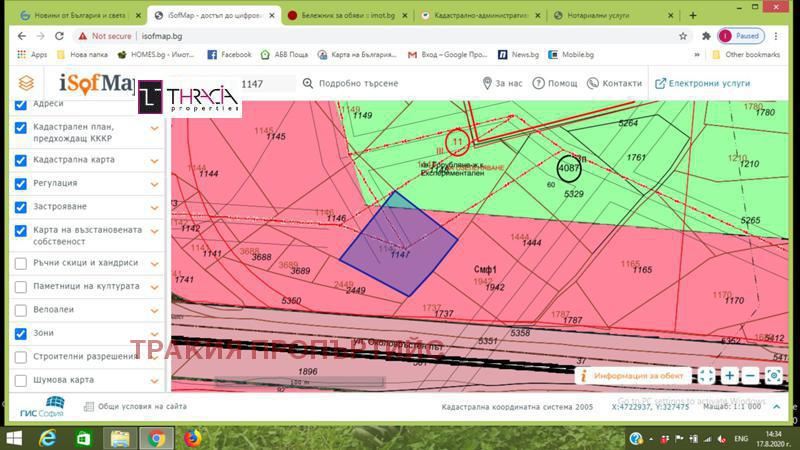Click the Not secure warning icon

click(x=82, y=36)
